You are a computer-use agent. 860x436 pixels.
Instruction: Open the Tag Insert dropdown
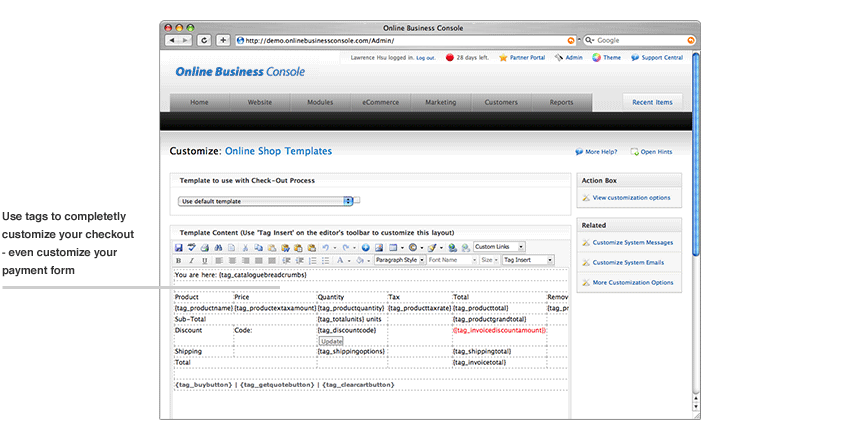527,260
